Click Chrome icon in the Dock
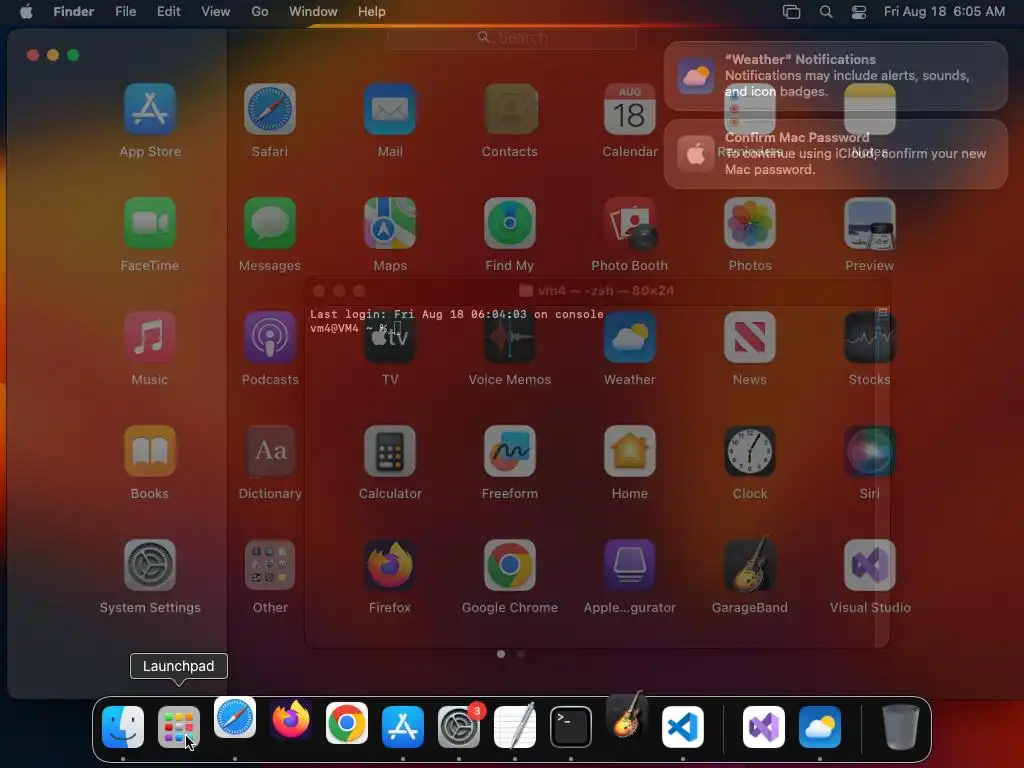 point(347,724)
